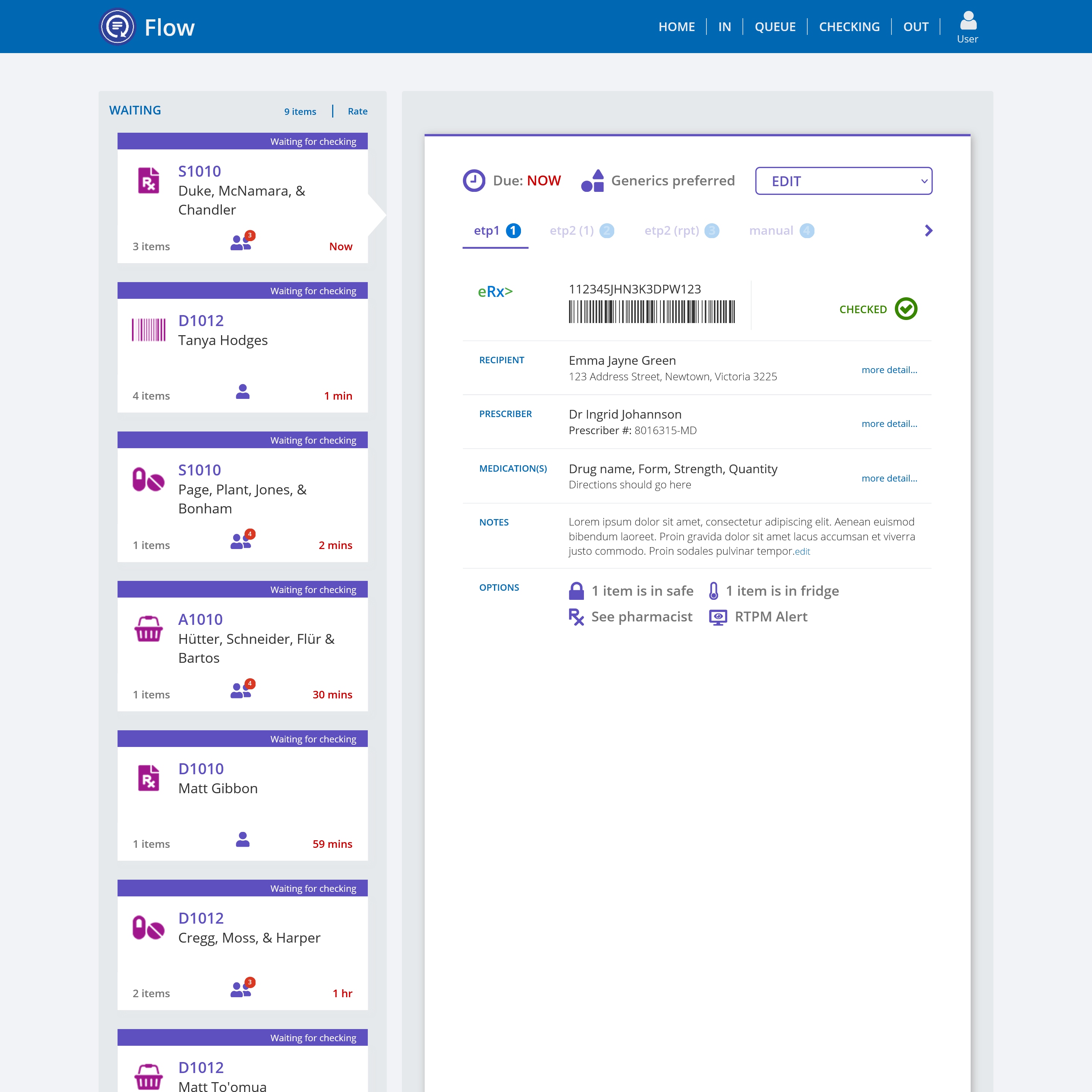
Task: Select the A1010 order title
Action: (x=201, y=620)
